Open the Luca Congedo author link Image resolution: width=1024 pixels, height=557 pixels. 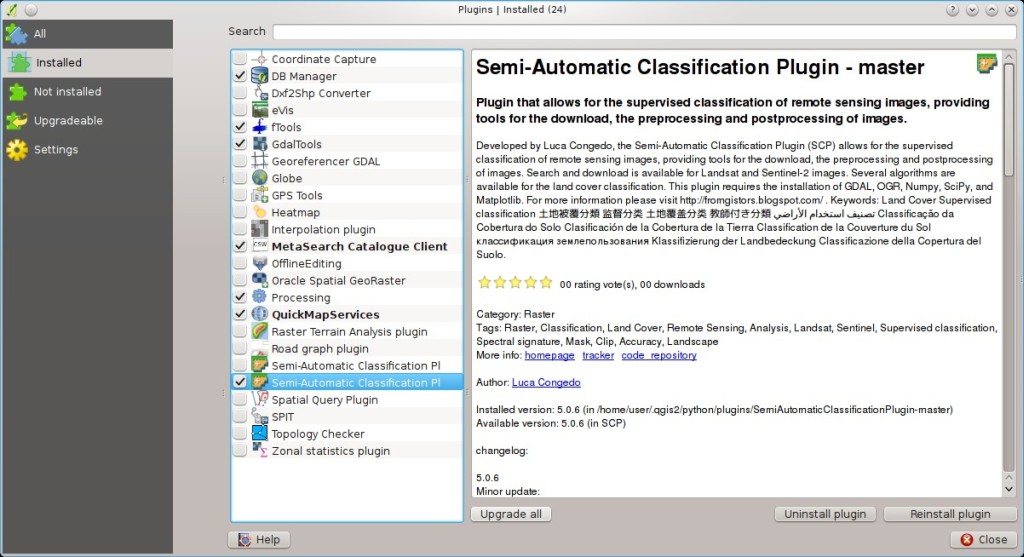[x=546, y=383]
